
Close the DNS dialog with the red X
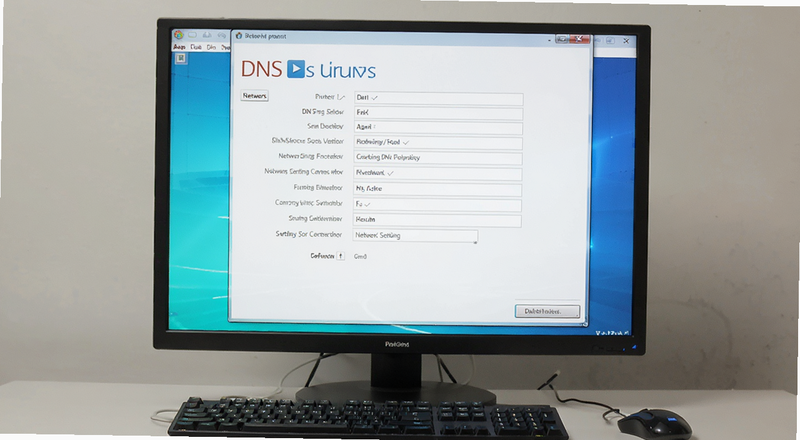click(579, 39)
